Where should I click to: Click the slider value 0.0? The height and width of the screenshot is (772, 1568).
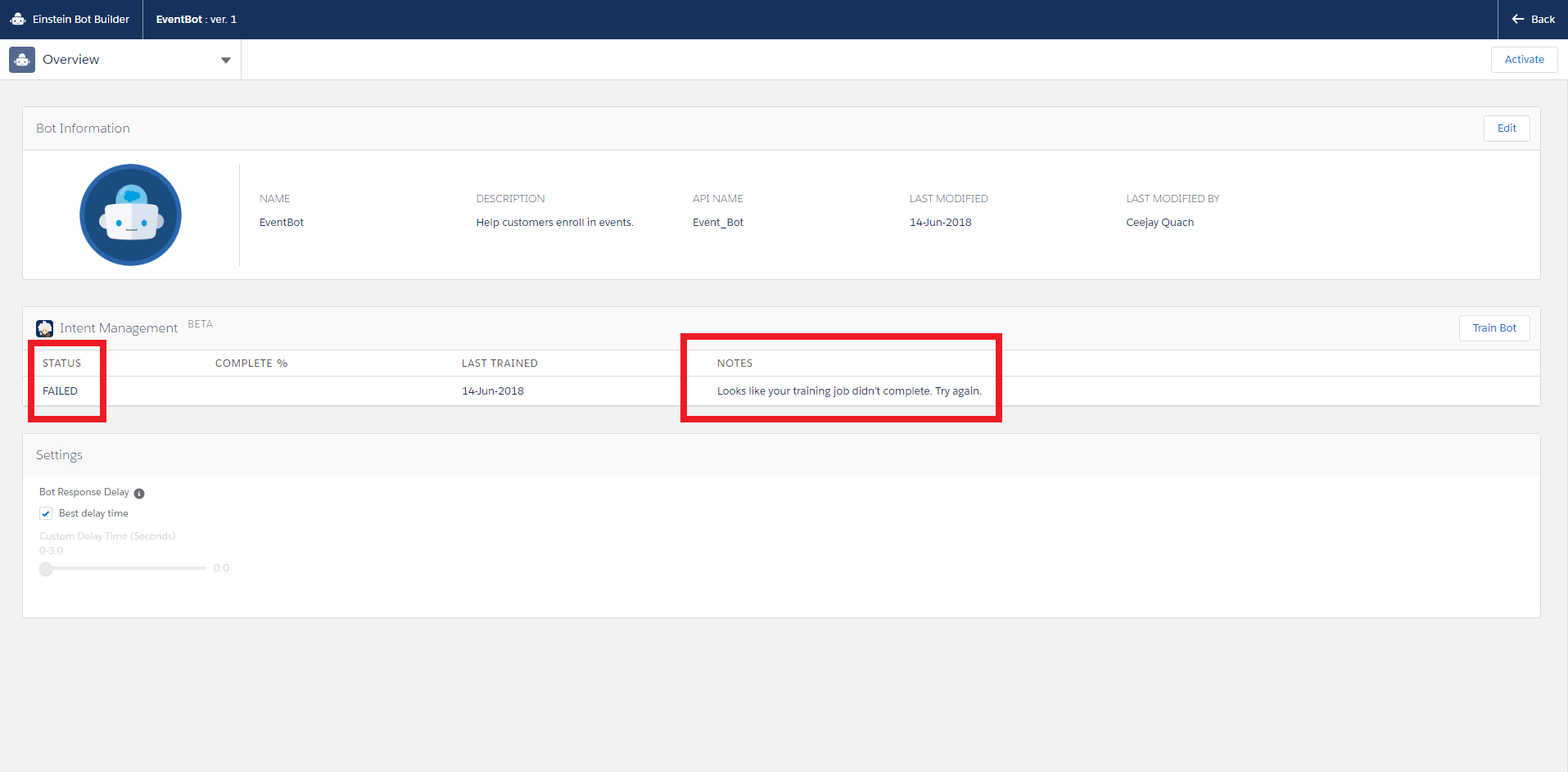click(x=221, y=568)
